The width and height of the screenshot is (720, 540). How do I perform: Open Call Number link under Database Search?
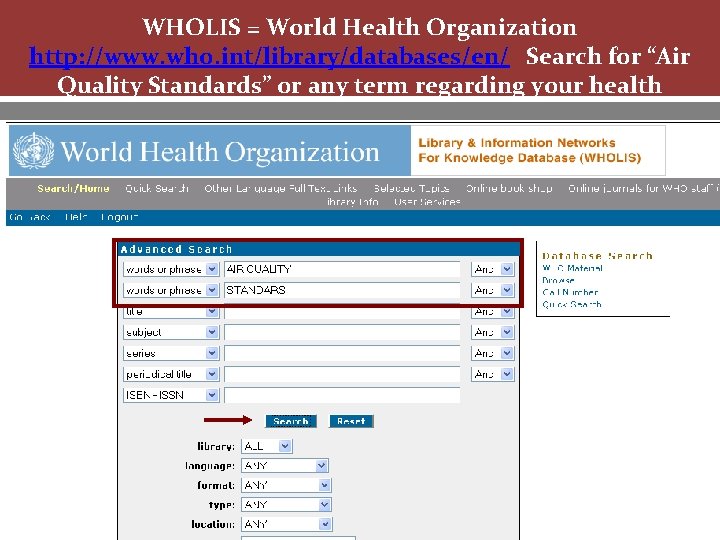(x=570, y=292)
